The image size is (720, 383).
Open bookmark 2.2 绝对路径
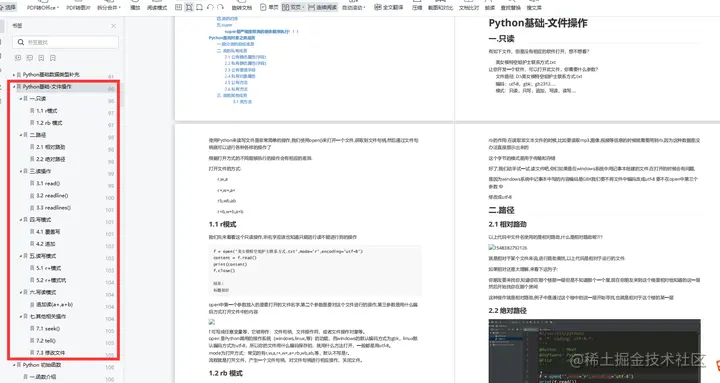tap(51, 159)
